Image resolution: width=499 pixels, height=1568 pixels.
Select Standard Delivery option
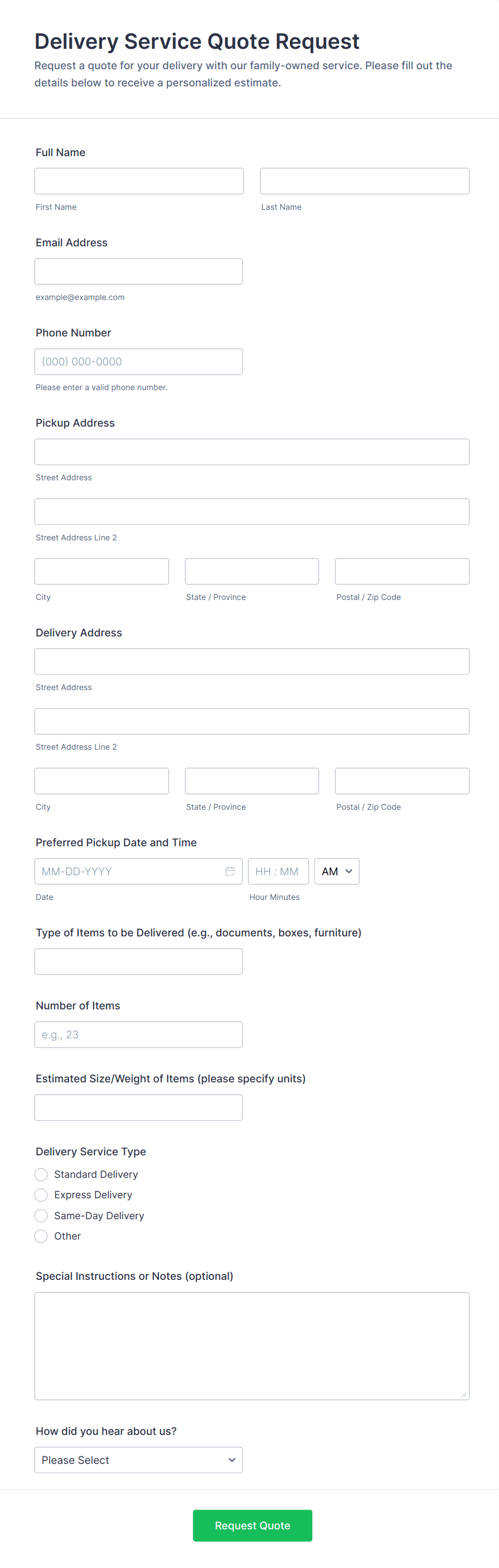pyautogui.click(x=41, y=1174)
